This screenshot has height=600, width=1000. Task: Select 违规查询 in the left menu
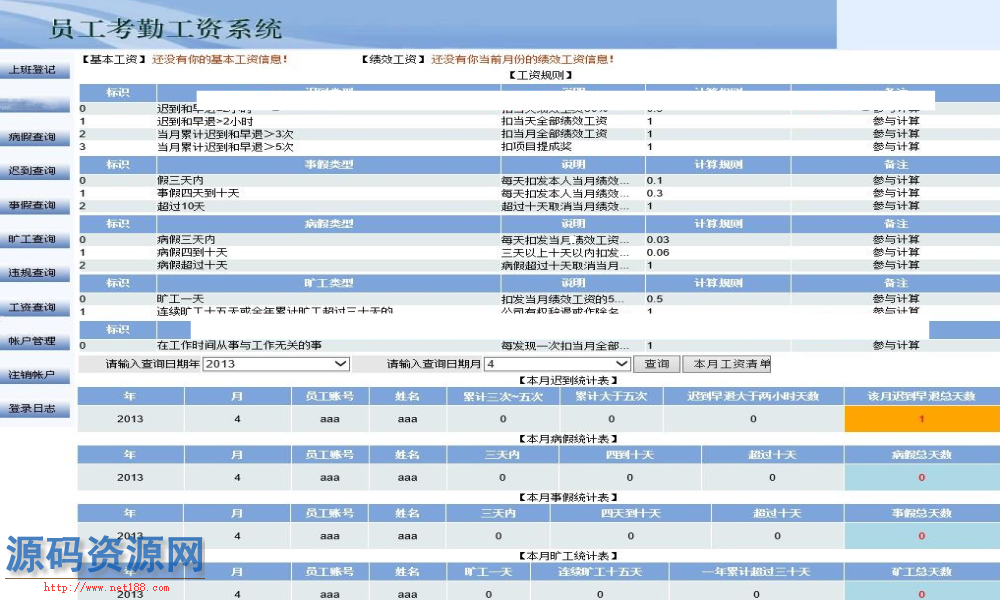pos(32,273)
